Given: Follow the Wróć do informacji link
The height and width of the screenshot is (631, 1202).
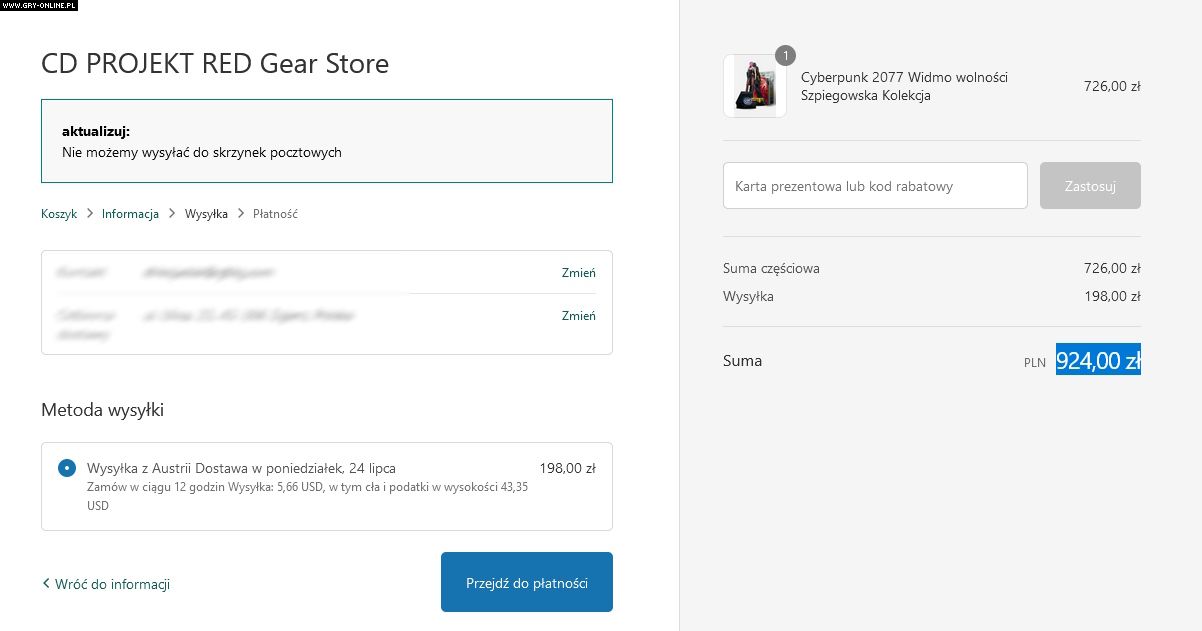Looking at the screenshot, I should [x=112, y=584].
